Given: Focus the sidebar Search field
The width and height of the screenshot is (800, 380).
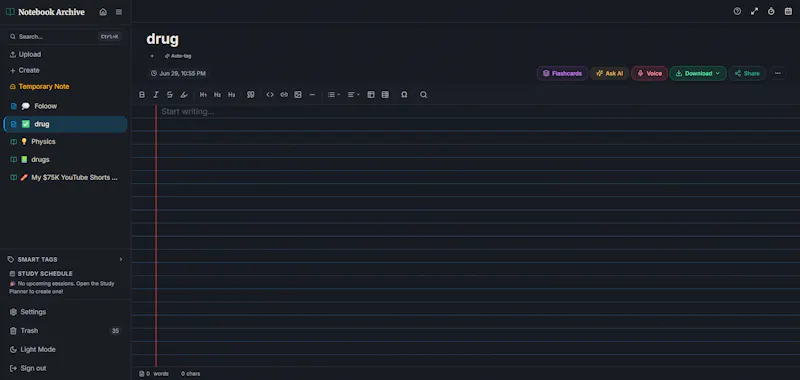Looking at the screenshot, I should coord(65,37).
